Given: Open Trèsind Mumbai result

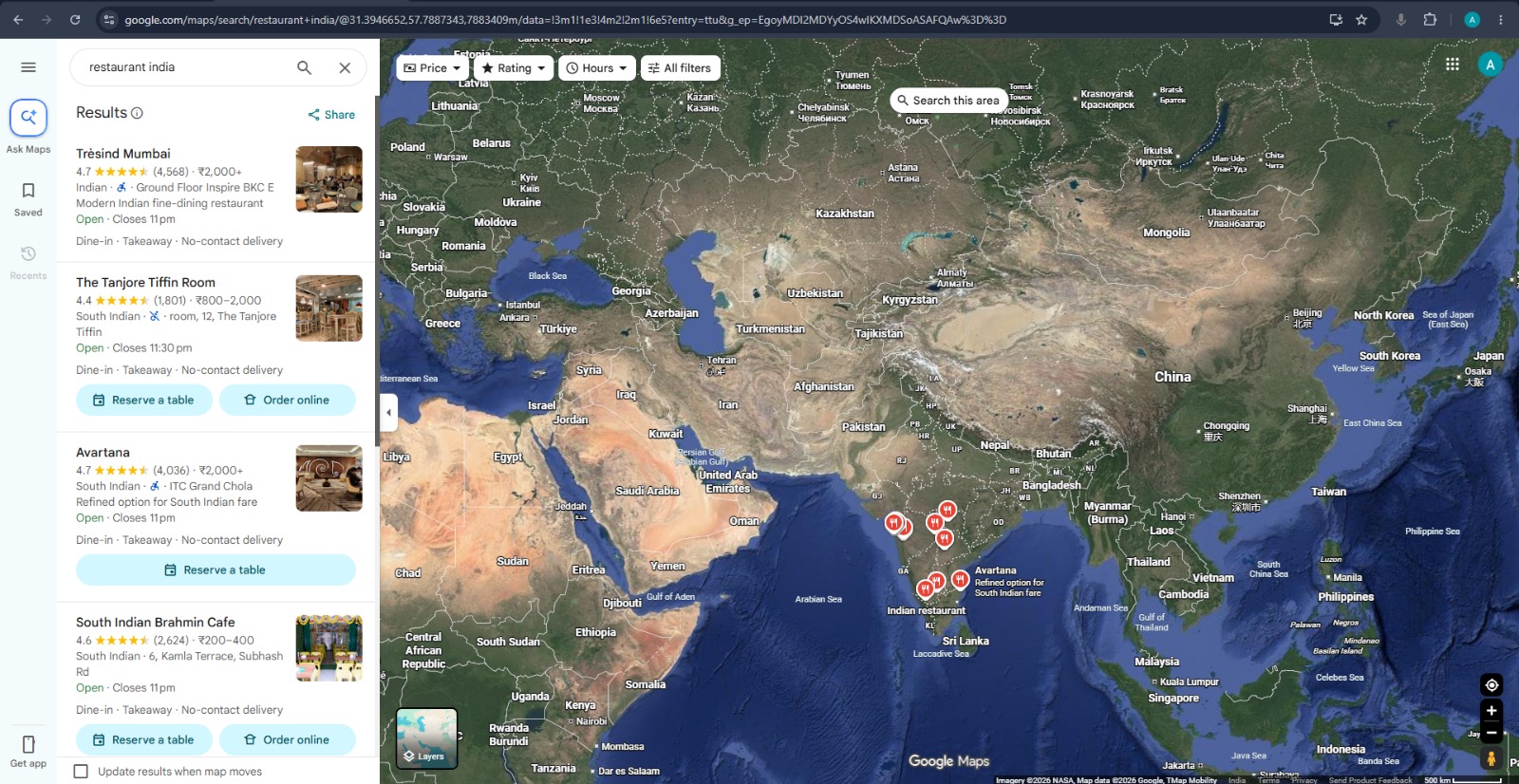Looking at the screenshot, I should (x=123, y=154).
